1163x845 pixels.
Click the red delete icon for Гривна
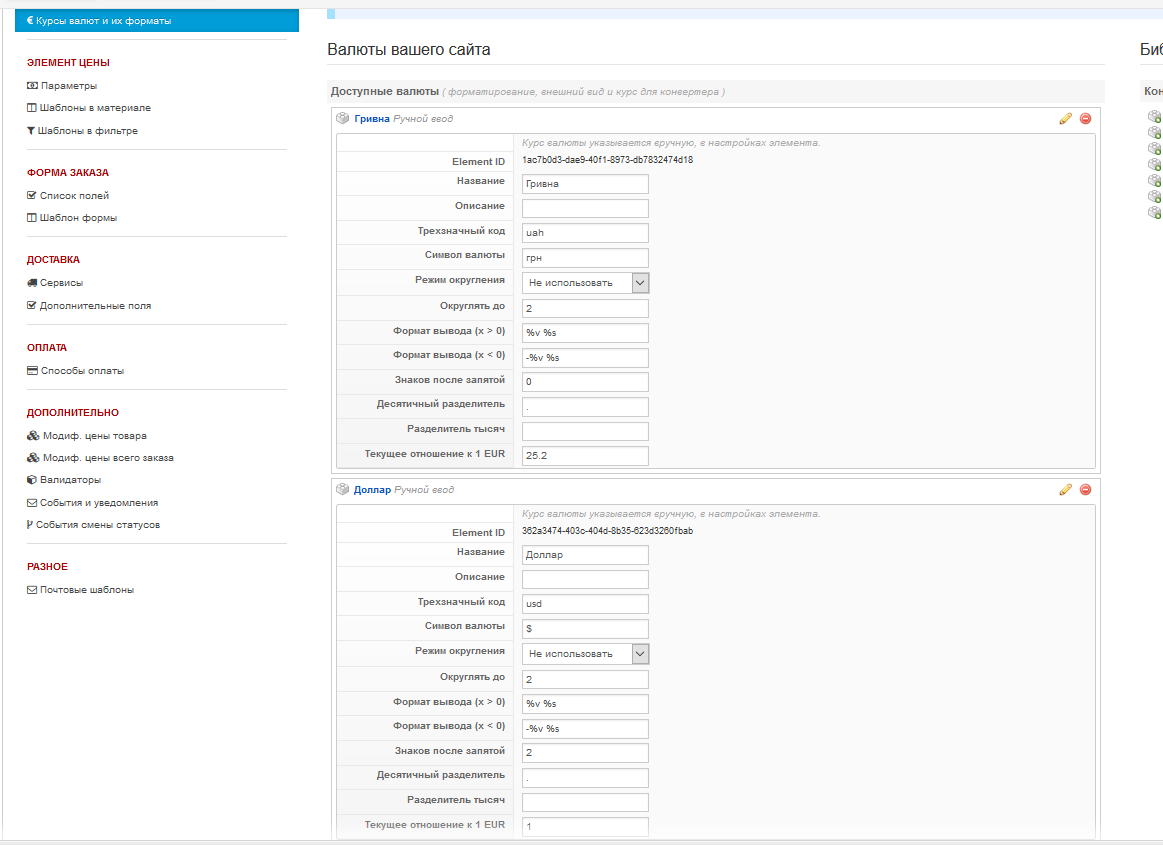(x=1085, y=118)
